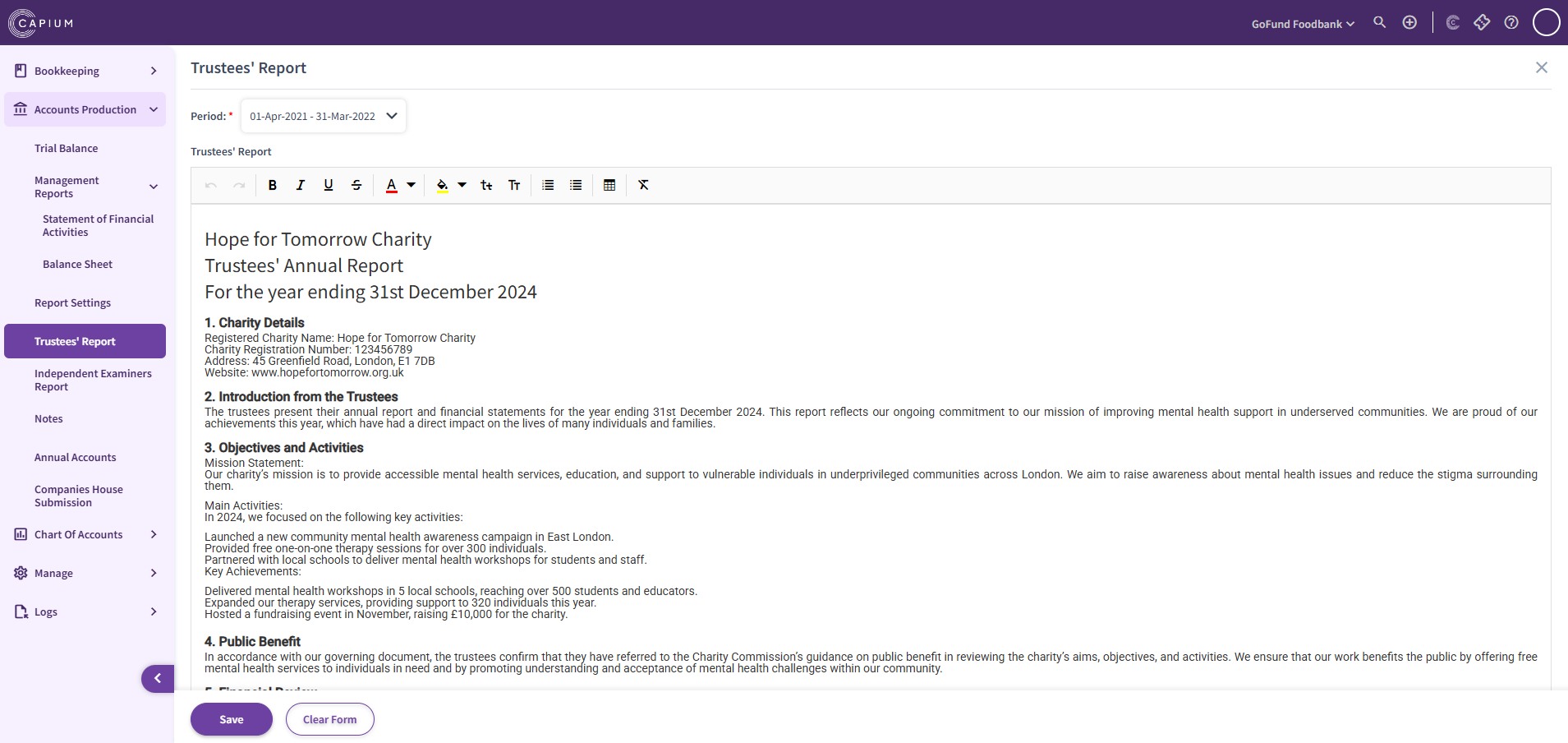Click the 'Hope for Tomorrow Charity' title text

coord(318,239)
